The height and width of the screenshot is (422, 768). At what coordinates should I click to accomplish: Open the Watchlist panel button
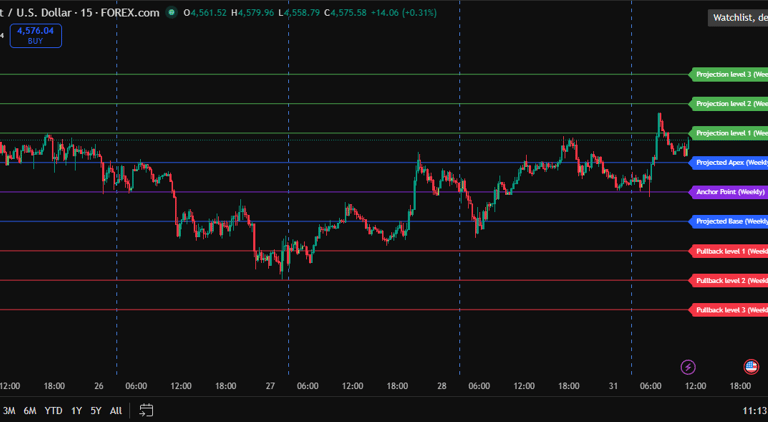738,18
